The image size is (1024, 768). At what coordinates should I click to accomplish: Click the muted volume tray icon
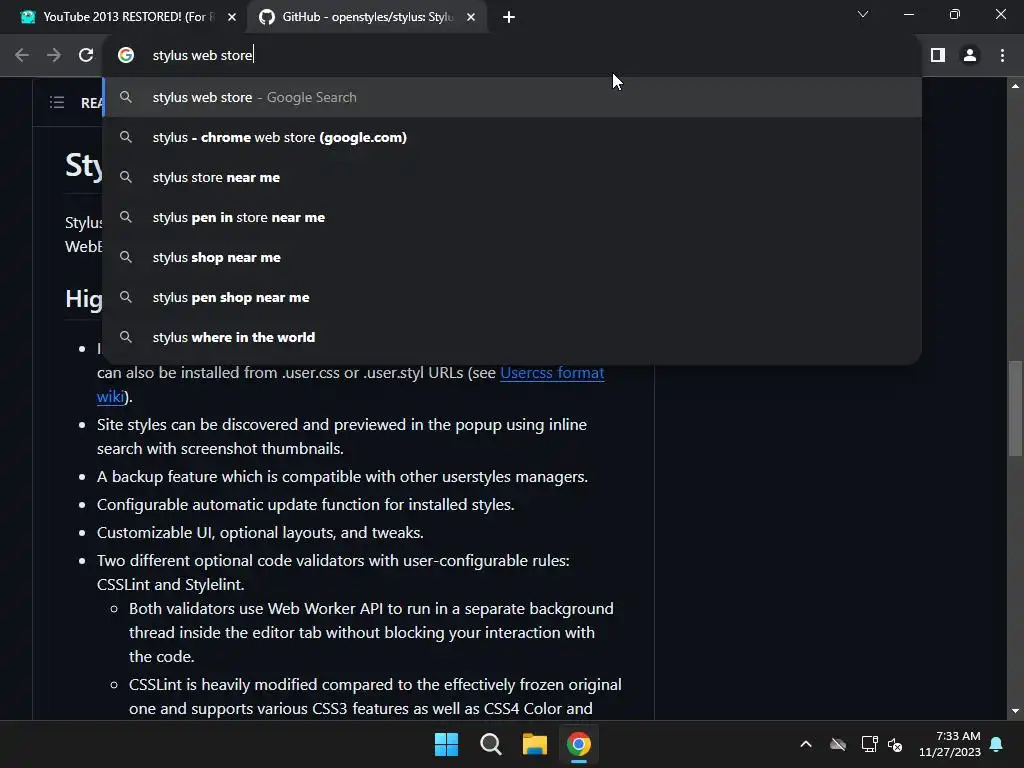tap(895, 744)
